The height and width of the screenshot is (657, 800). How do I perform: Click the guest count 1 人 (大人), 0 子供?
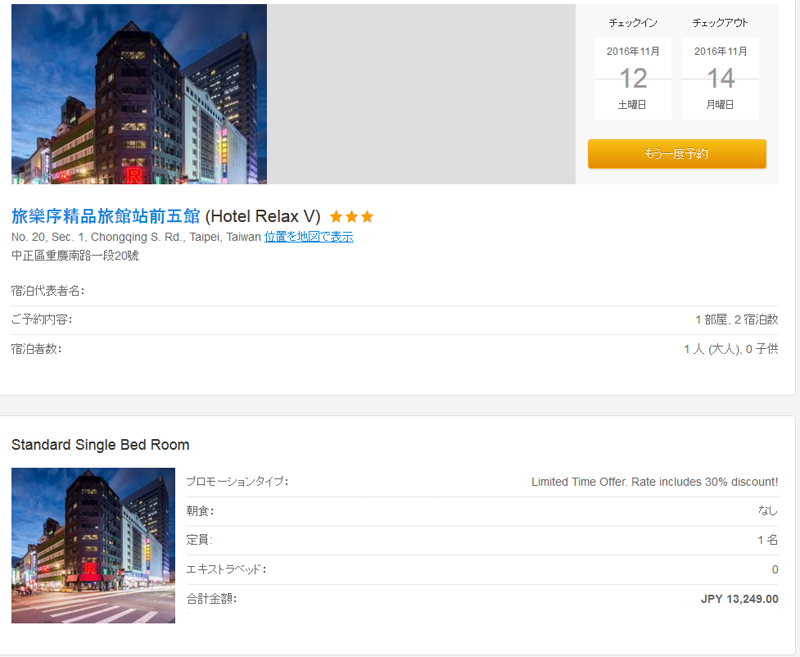click(x=731, y=349)
